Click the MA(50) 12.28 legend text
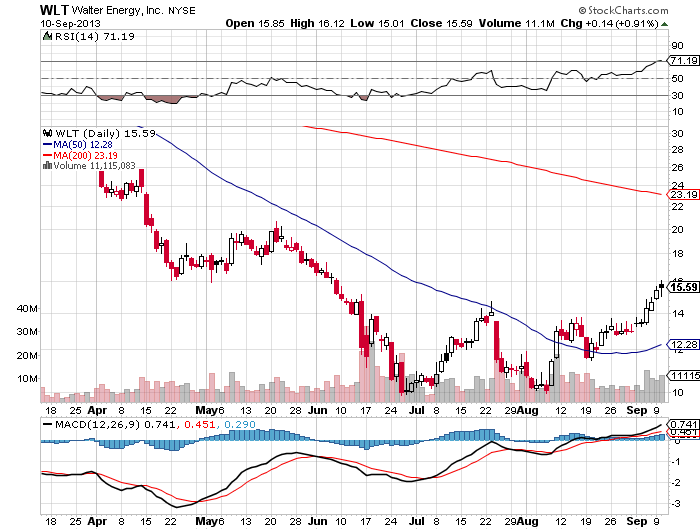700x530 pixels. [x=83, y=145]
